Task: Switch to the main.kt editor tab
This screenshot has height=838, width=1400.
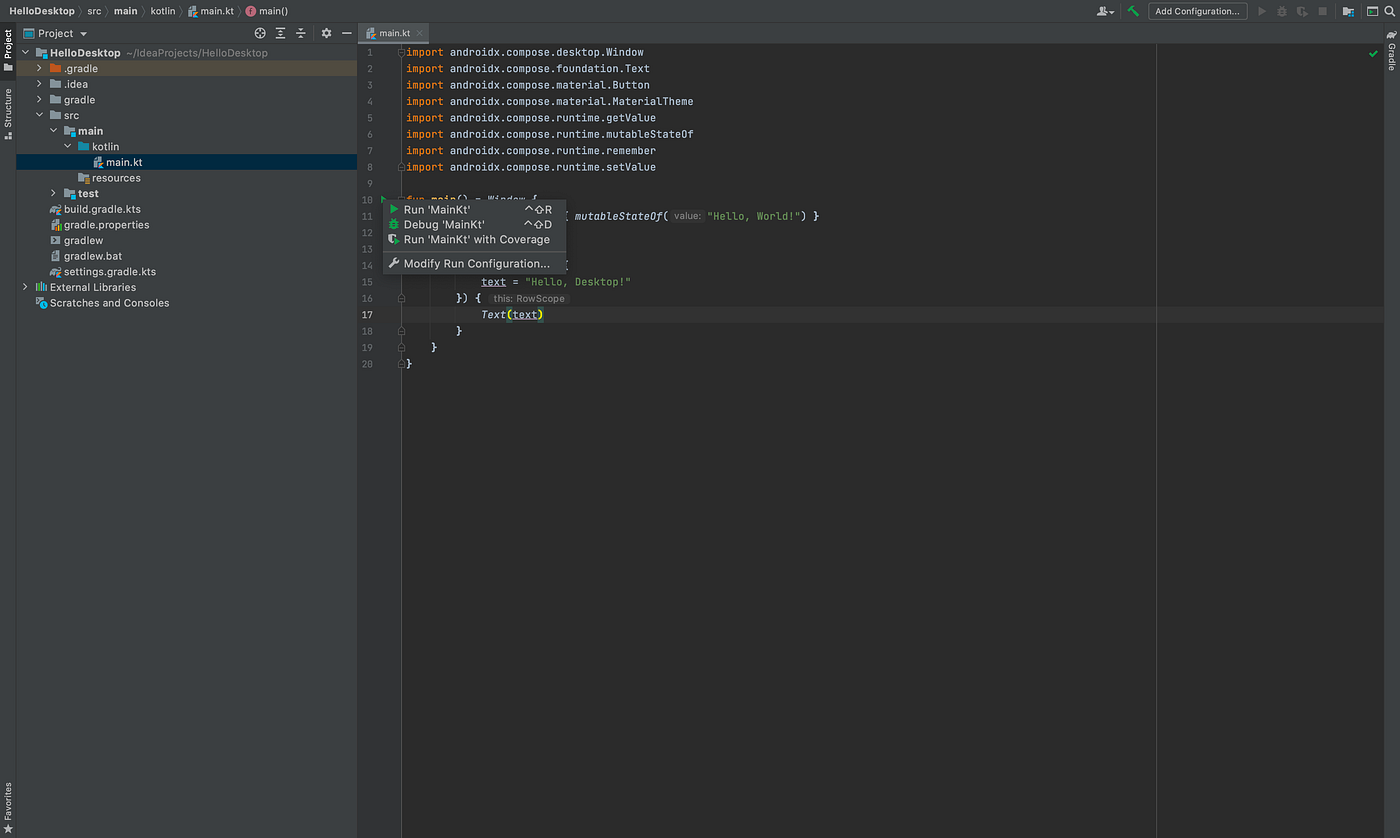Action: coord(394,33)
